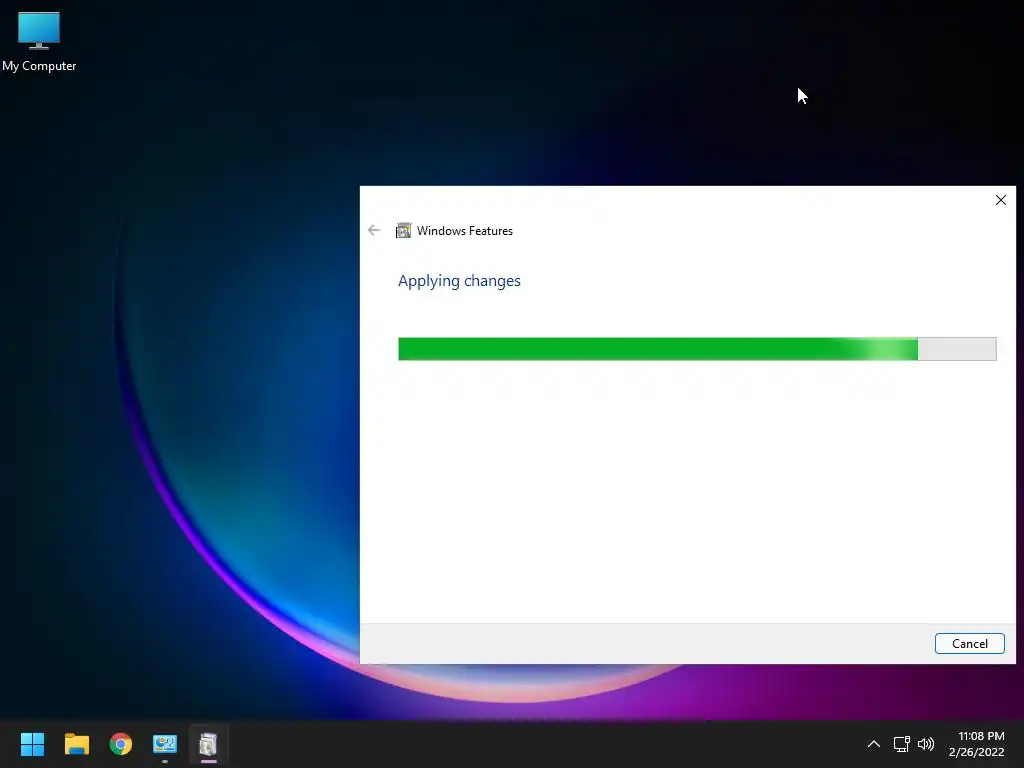Viewport: 1024px width, 768px height.
Task: Show hidden system tray icons
Action: (x=873, y=744)
